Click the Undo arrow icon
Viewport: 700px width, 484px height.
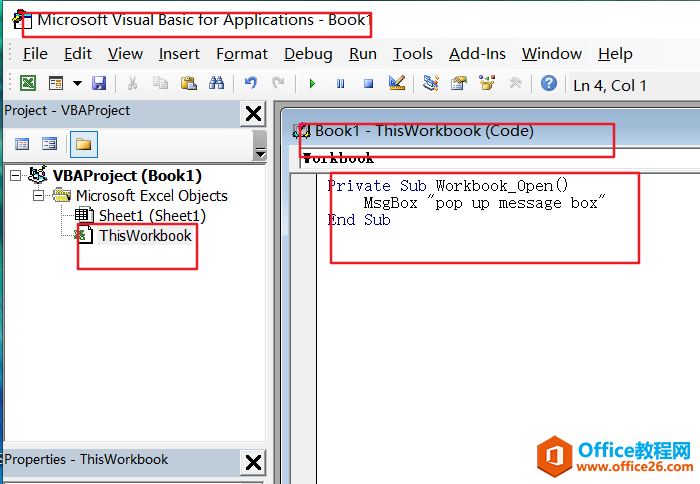[250, 83]
